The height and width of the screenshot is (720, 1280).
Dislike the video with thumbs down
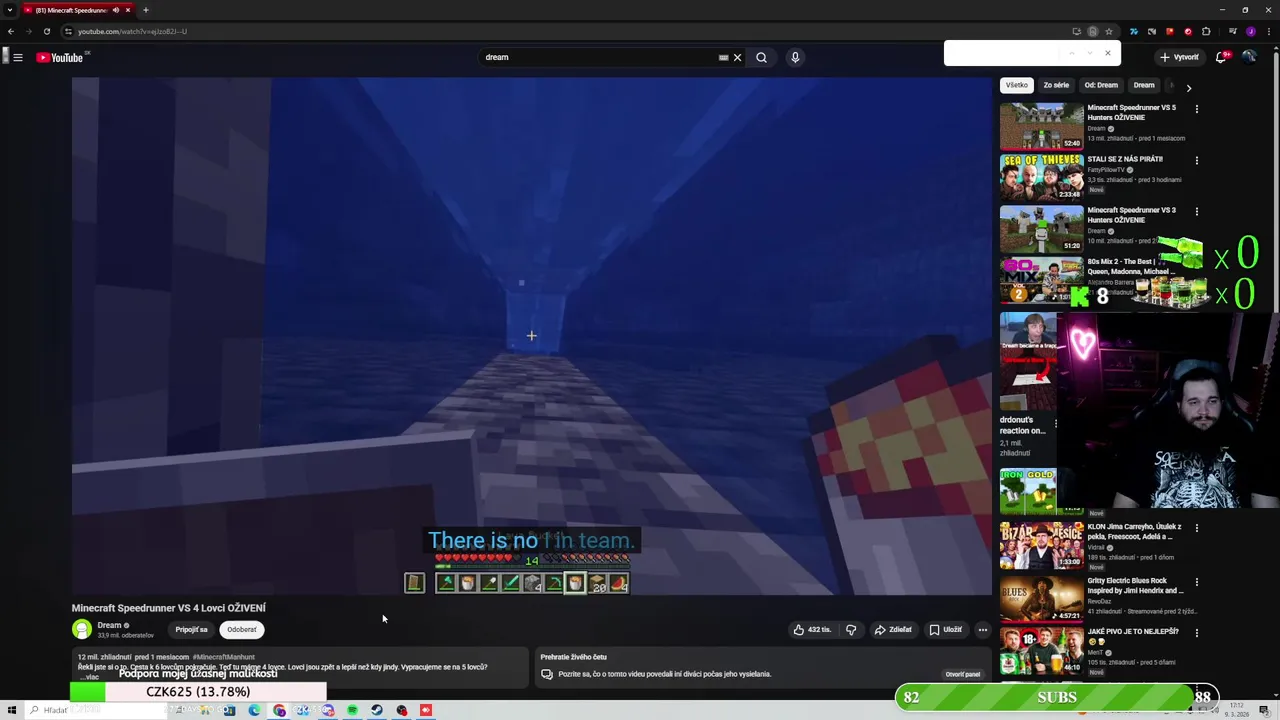[851, 630]
